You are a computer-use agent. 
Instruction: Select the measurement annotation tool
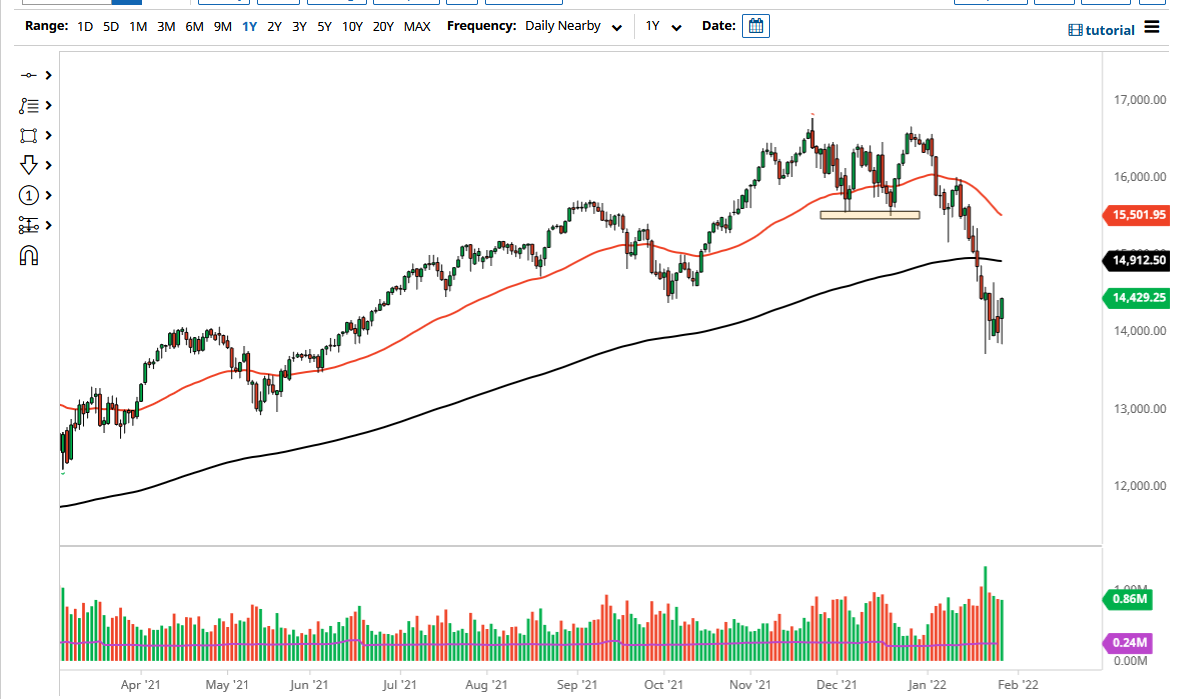(x=30, y=225)
